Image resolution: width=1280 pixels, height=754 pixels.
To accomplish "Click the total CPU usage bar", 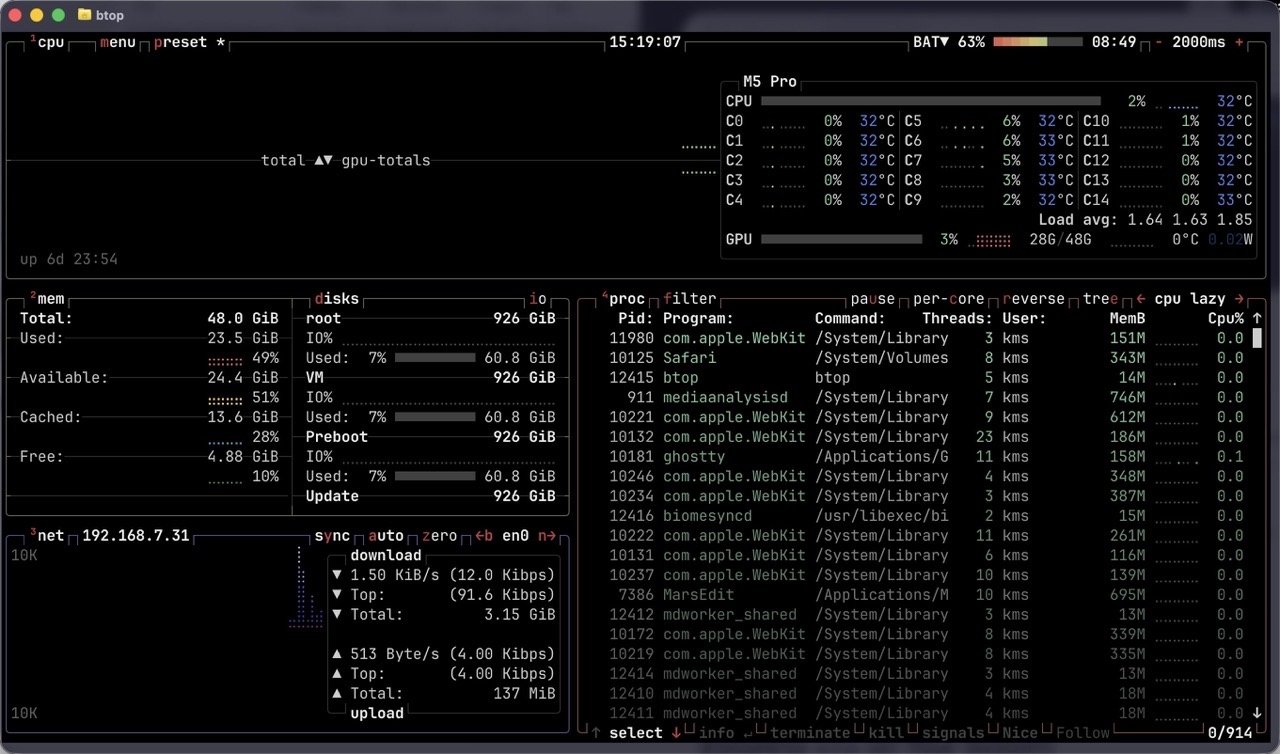I will (x=930, y=101).
